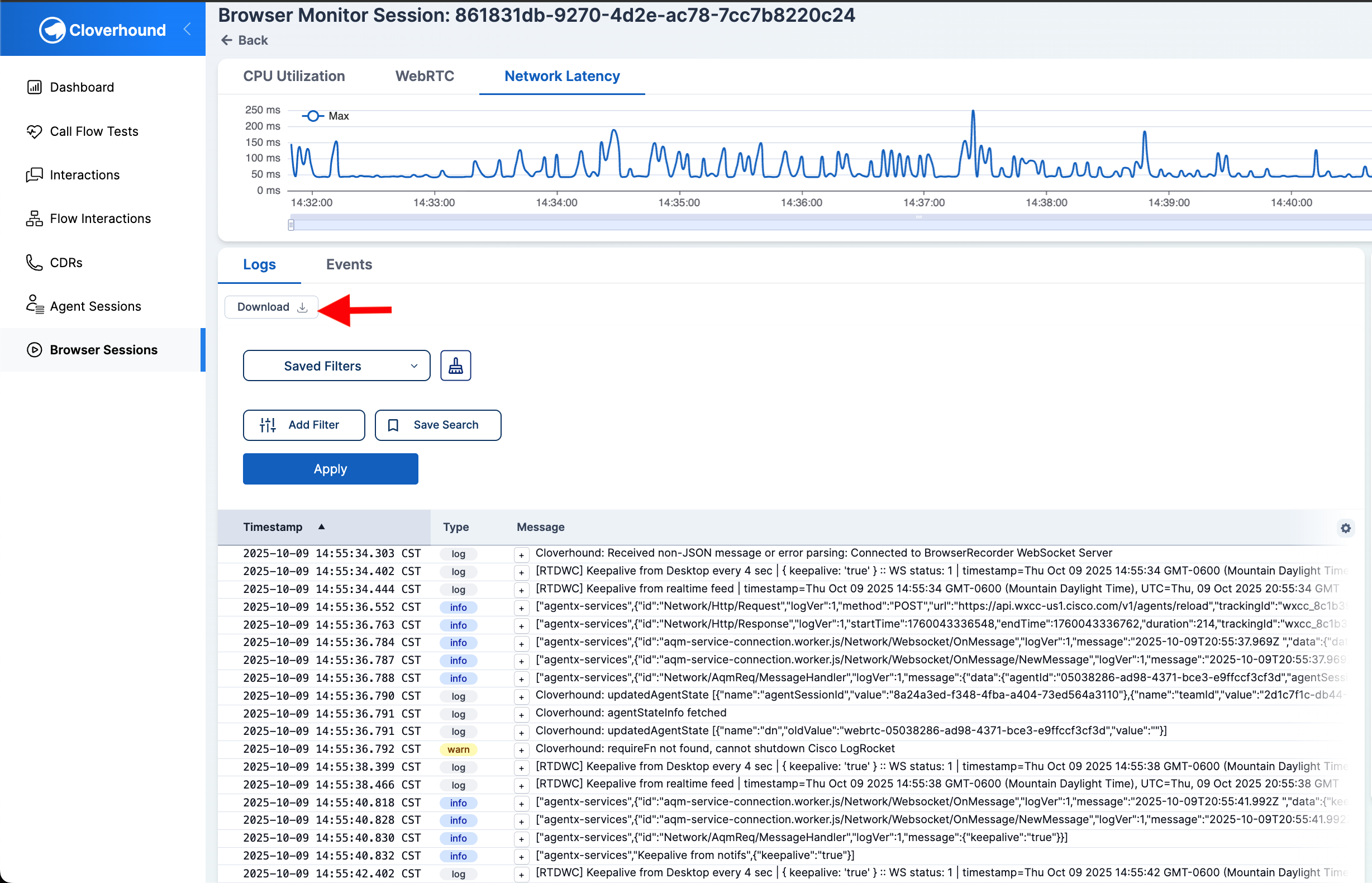The width and height of the screenshot is (1372, 883).
Task: Apply the current filters
Action: click(x=331, y=469)
